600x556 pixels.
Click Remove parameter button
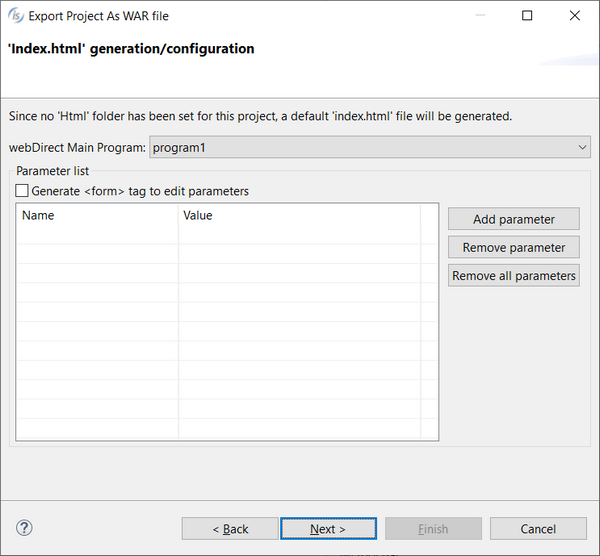point(514,247)
